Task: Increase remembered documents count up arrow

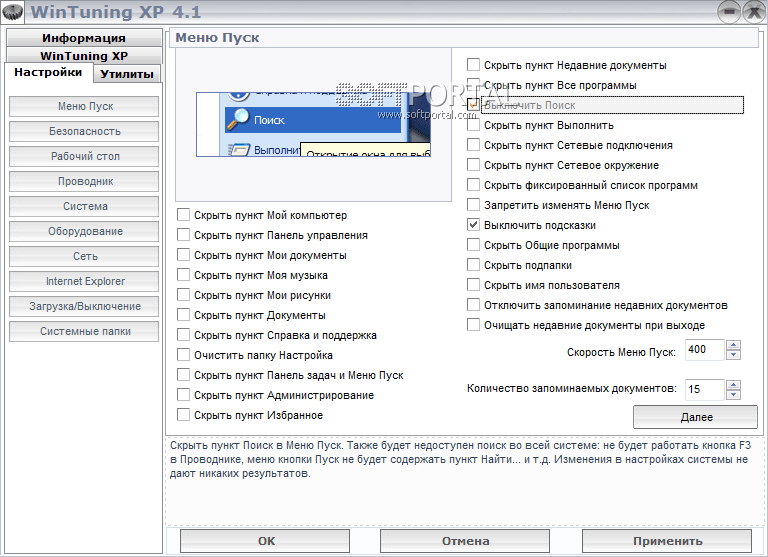Action: pyautogui.click(x=733, y=385)
